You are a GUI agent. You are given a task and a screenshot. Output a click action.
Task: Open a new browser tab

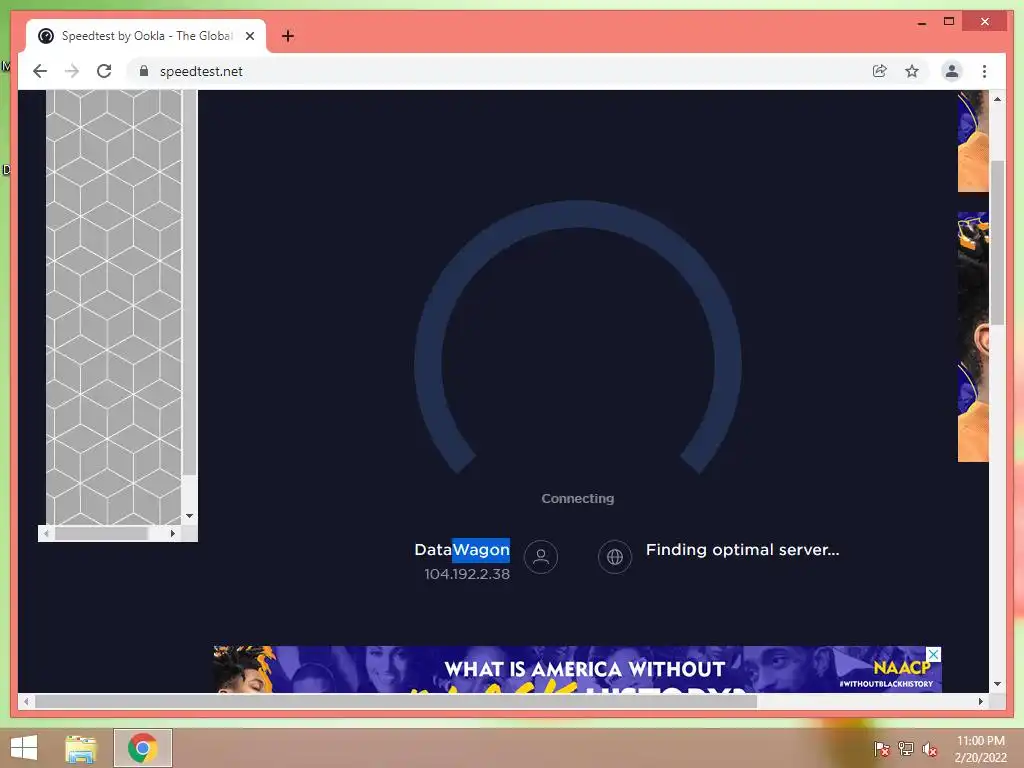[x=287, y=36]
